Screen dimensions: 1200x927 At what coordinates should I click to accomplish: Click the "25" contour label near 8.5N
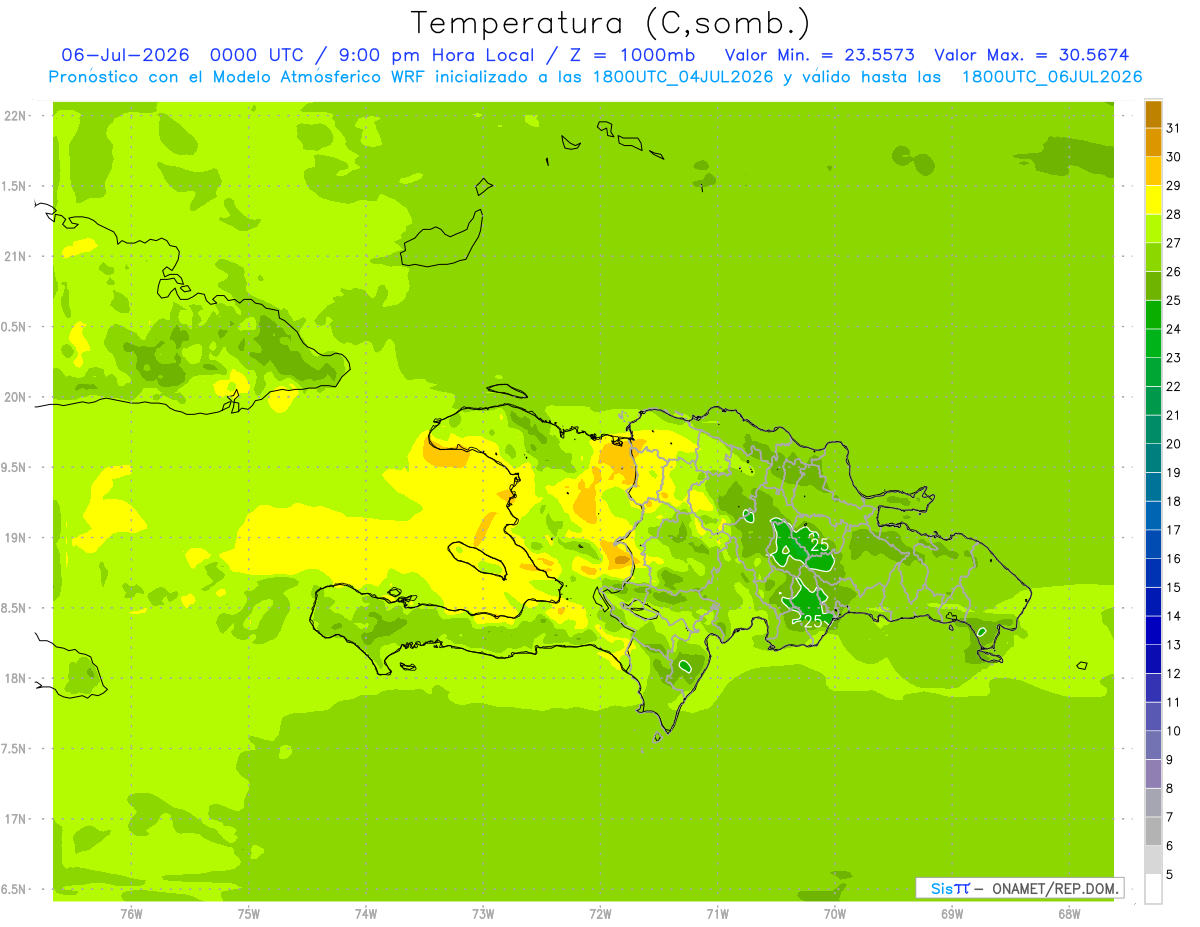pos(813,621)
